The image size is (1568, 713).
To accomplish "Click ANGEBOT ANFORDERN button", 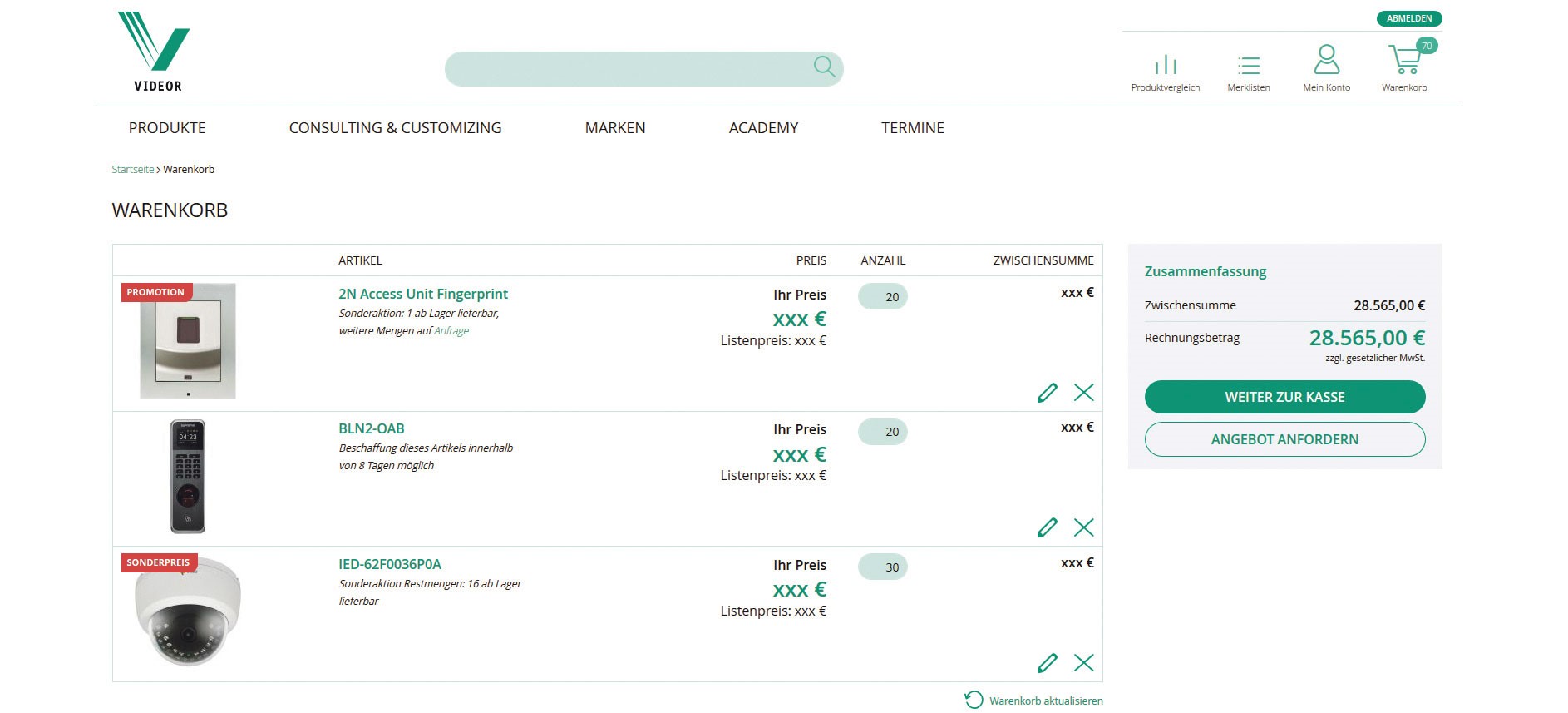I will (x=1284, y=439).
